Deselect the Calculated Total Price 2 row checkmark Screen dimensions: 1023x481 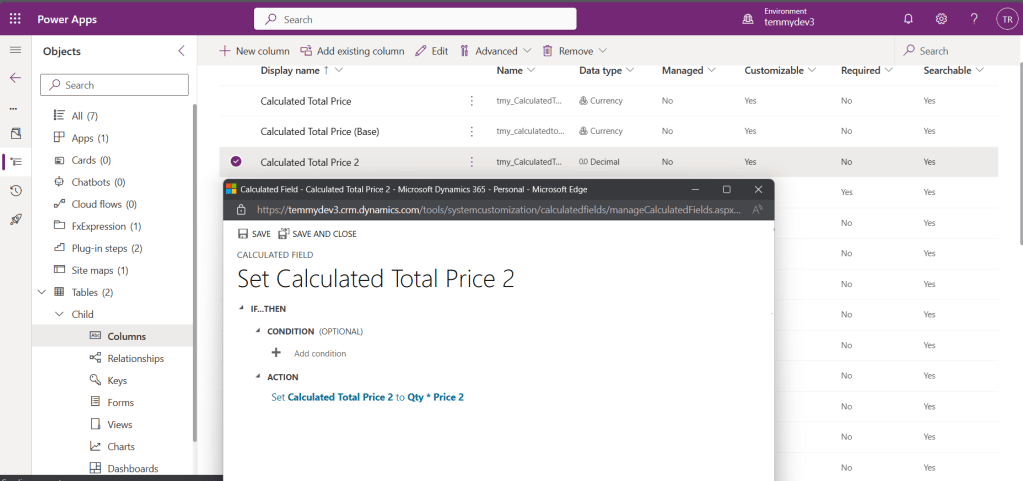click(x=236, y=162)
